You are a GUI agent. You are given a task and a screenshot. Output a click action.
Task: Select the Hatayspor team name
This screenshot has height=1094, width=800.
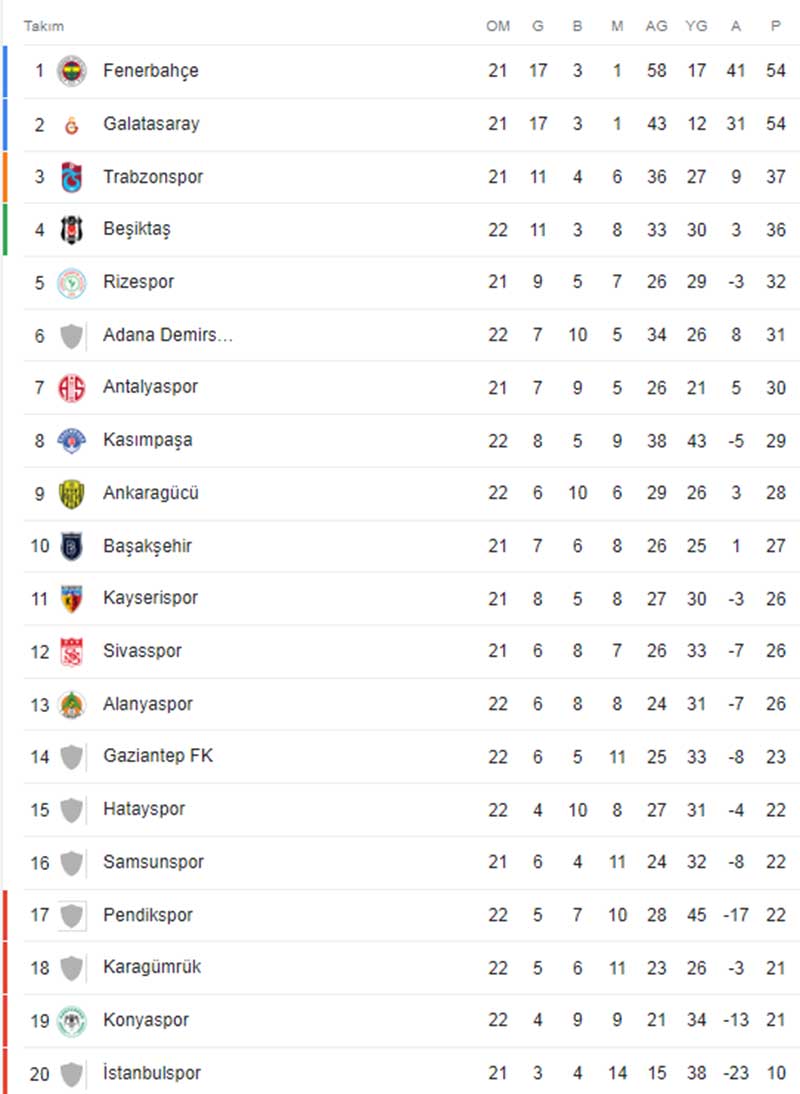(x=144, y=809)
